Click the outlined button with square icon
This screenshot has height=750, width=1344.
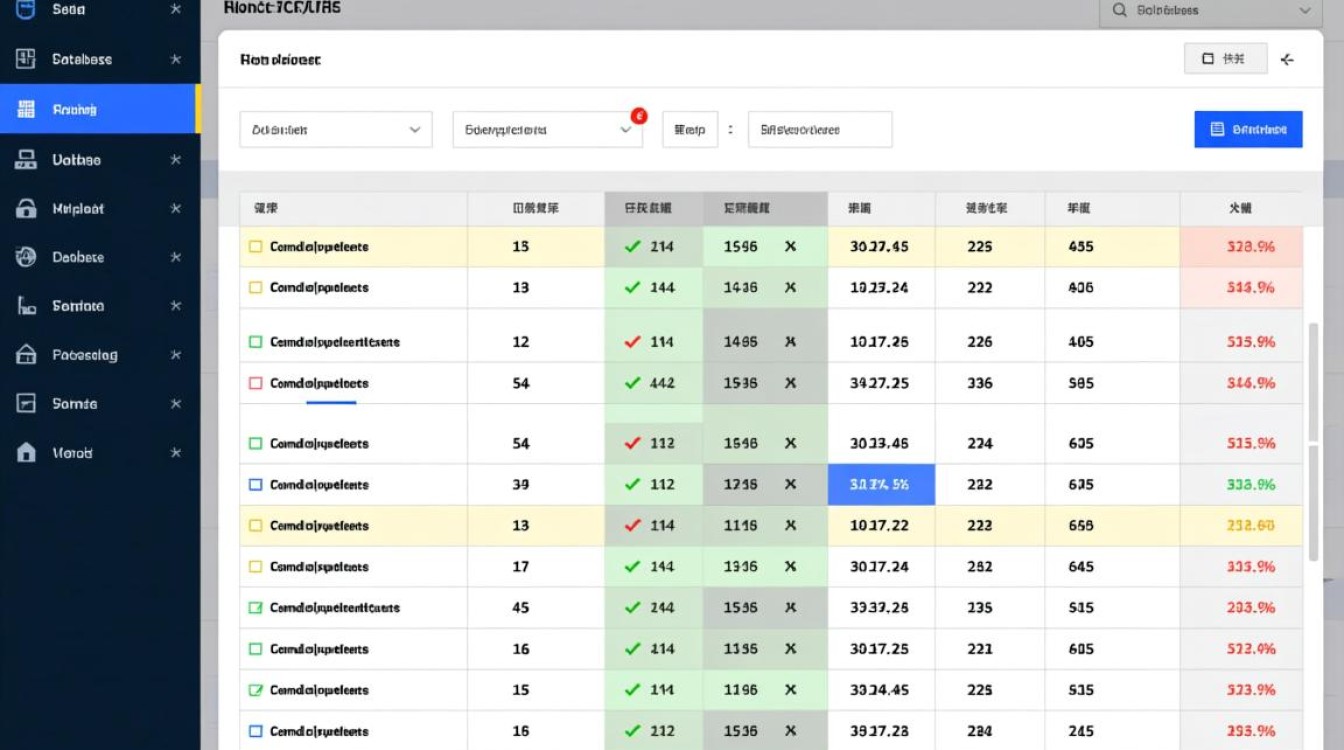[1225, 59]
